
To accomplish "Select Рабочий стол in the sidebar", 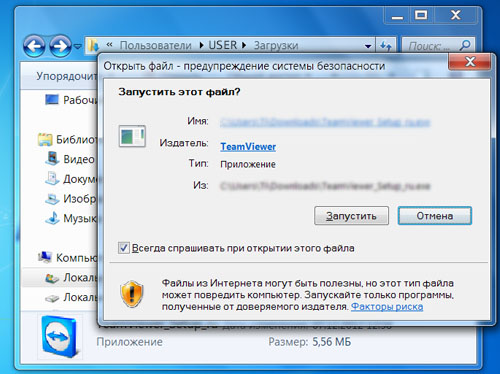I will tap(71, 100).
